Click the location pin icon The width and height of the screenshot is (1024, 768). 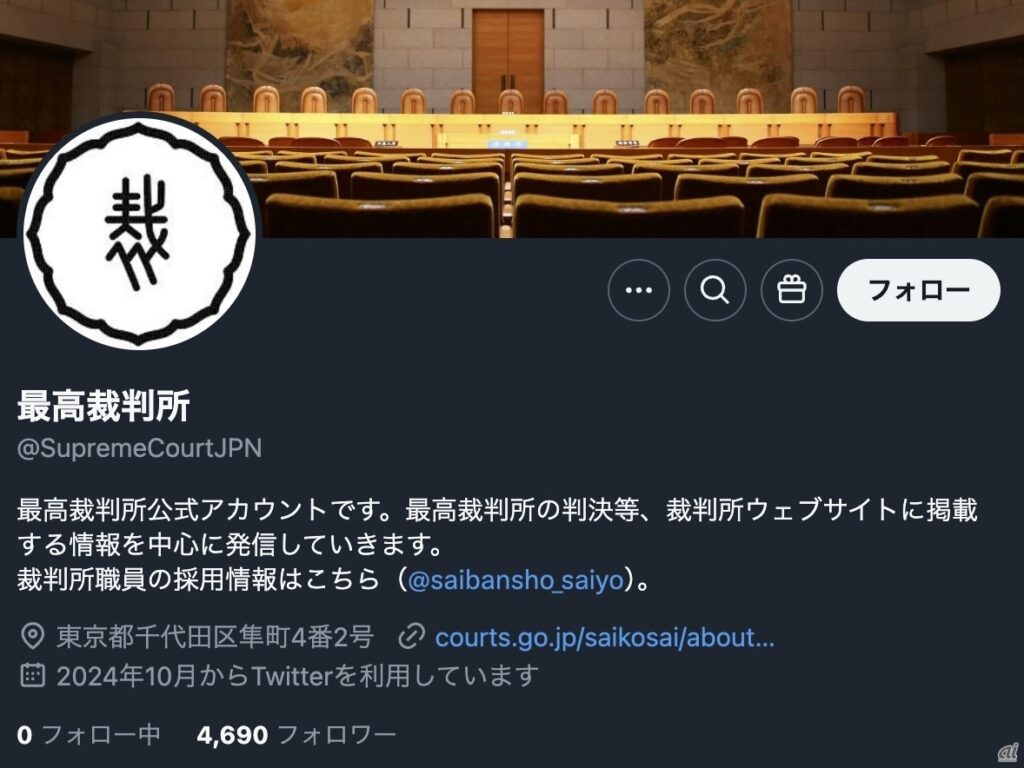tap(33, 636)
